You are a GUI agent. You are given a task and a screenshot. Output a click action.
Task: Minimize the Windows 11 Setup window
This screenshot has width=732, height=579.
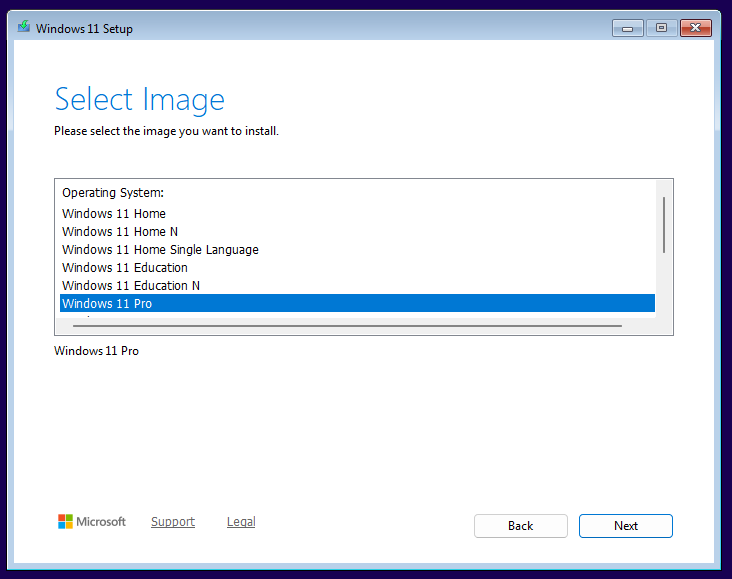(627, 28)
